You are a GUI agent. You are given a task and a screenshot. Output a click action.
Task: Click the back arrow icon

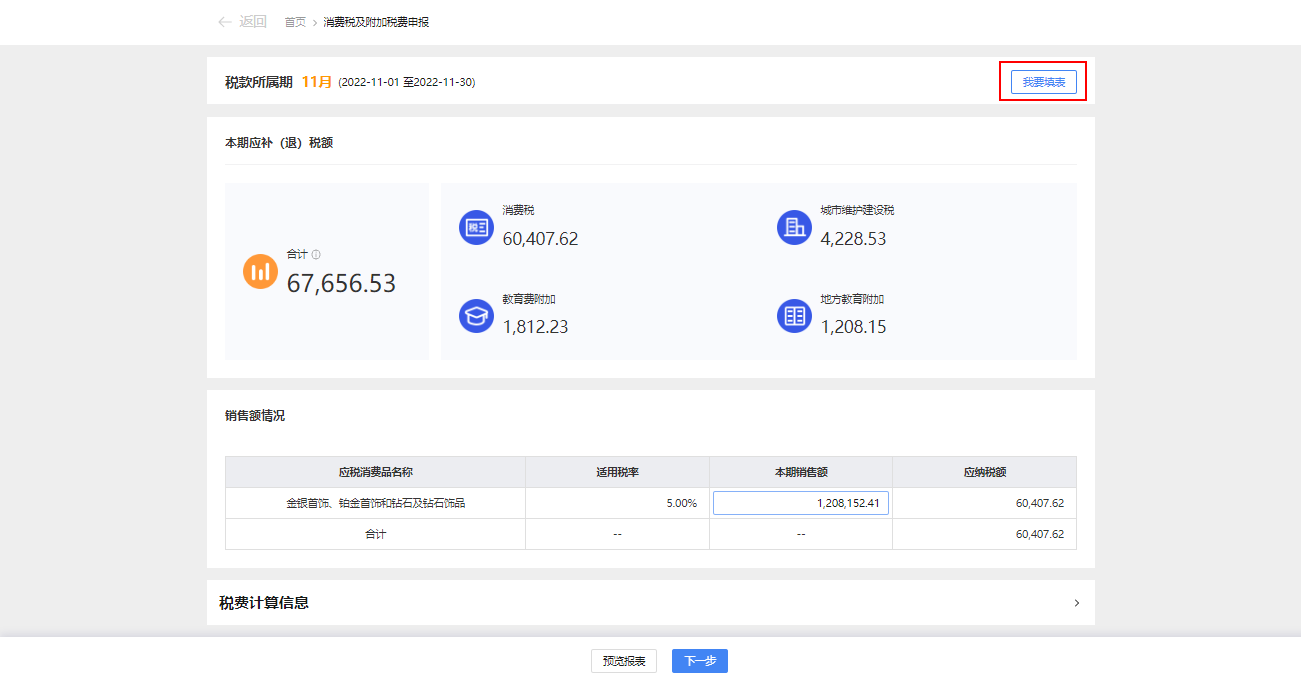click(225, 22)
